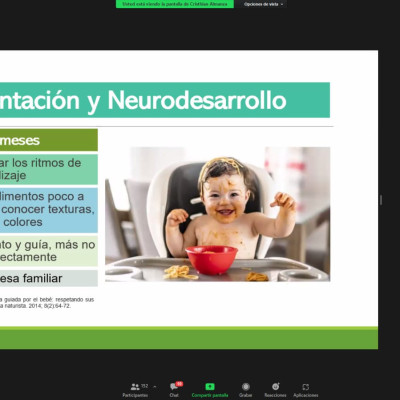Click the green screen-sharing notification banner

(175, 4)
